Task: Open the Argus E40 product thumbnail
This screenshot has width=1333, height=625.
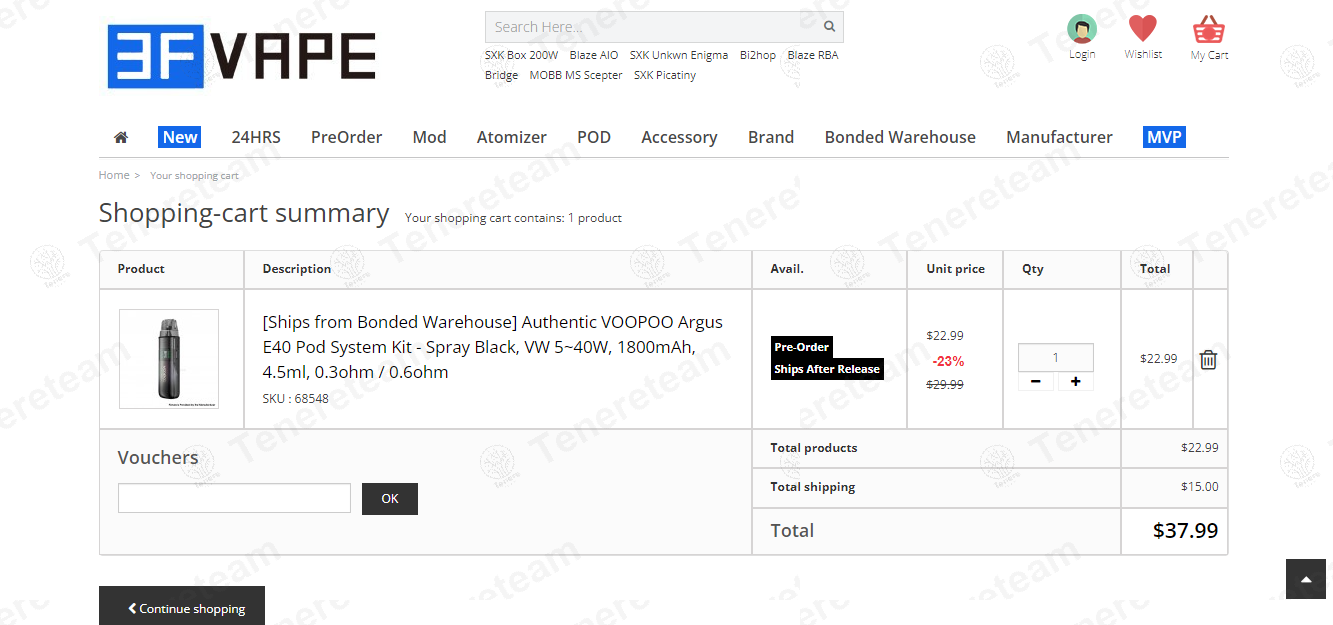Action: pos(169,359)
